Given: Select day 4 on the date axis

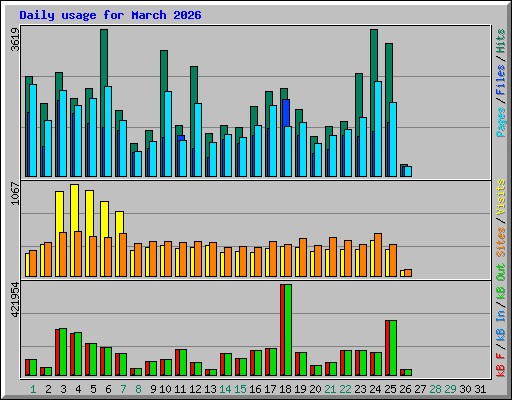Looking at the screenshot, I should pyautogui.click(x=78, y=389).
